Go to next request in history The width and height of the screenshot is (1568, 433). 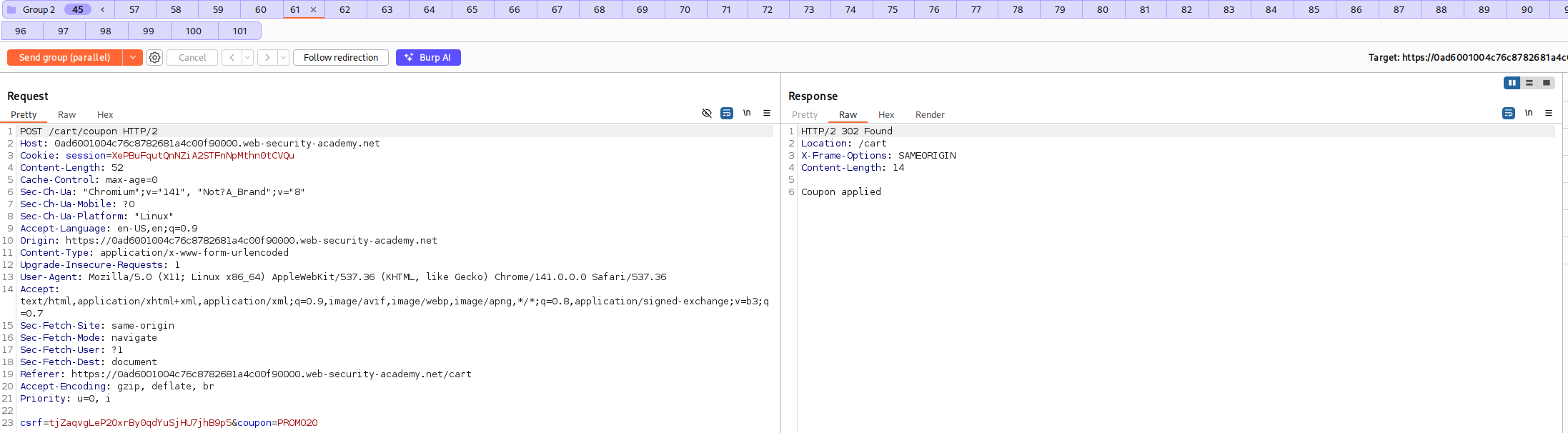tap(267, 57)
